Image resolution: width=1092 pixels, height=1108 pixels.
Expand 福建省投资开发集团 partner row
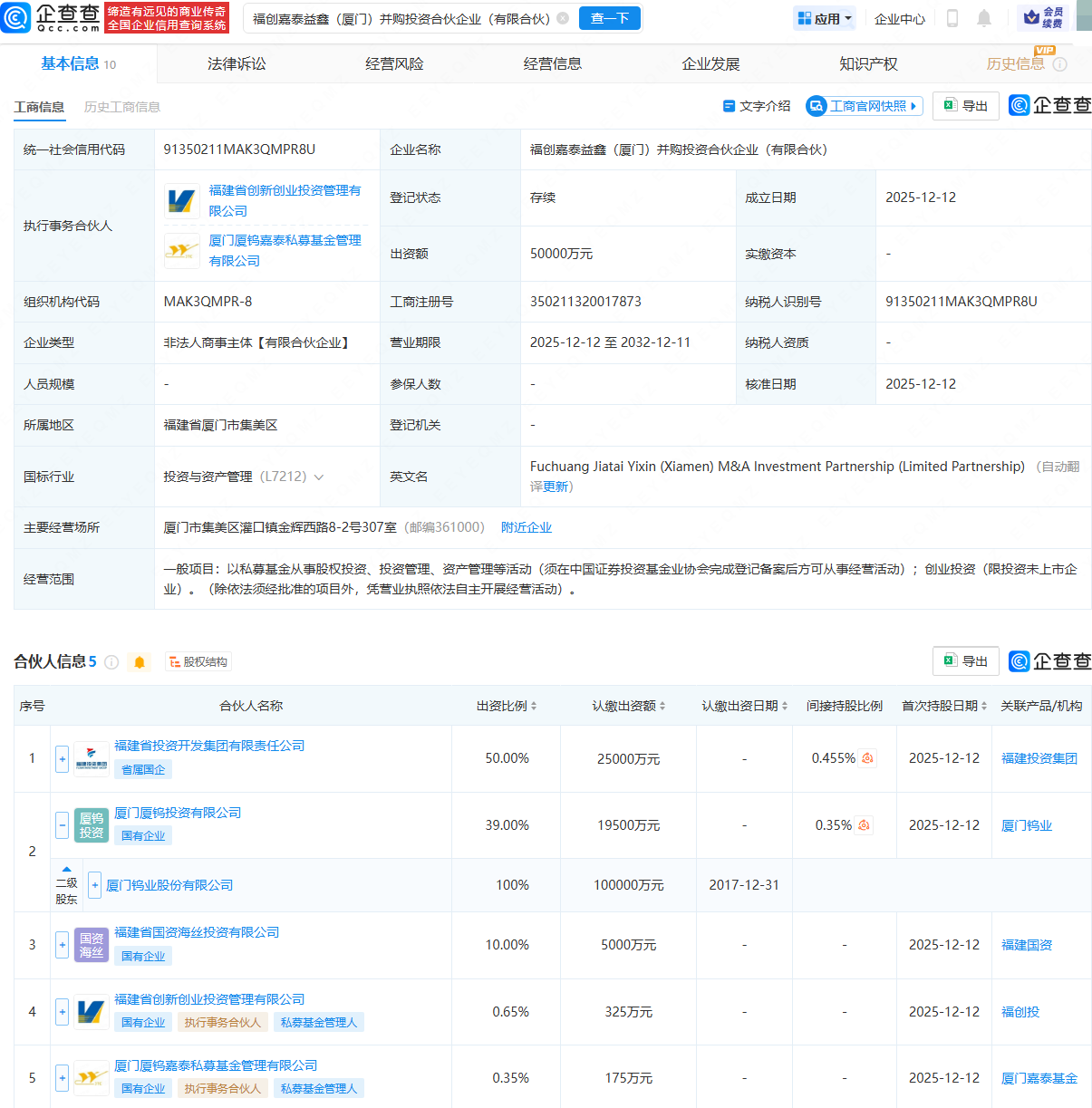pos(61,758)
